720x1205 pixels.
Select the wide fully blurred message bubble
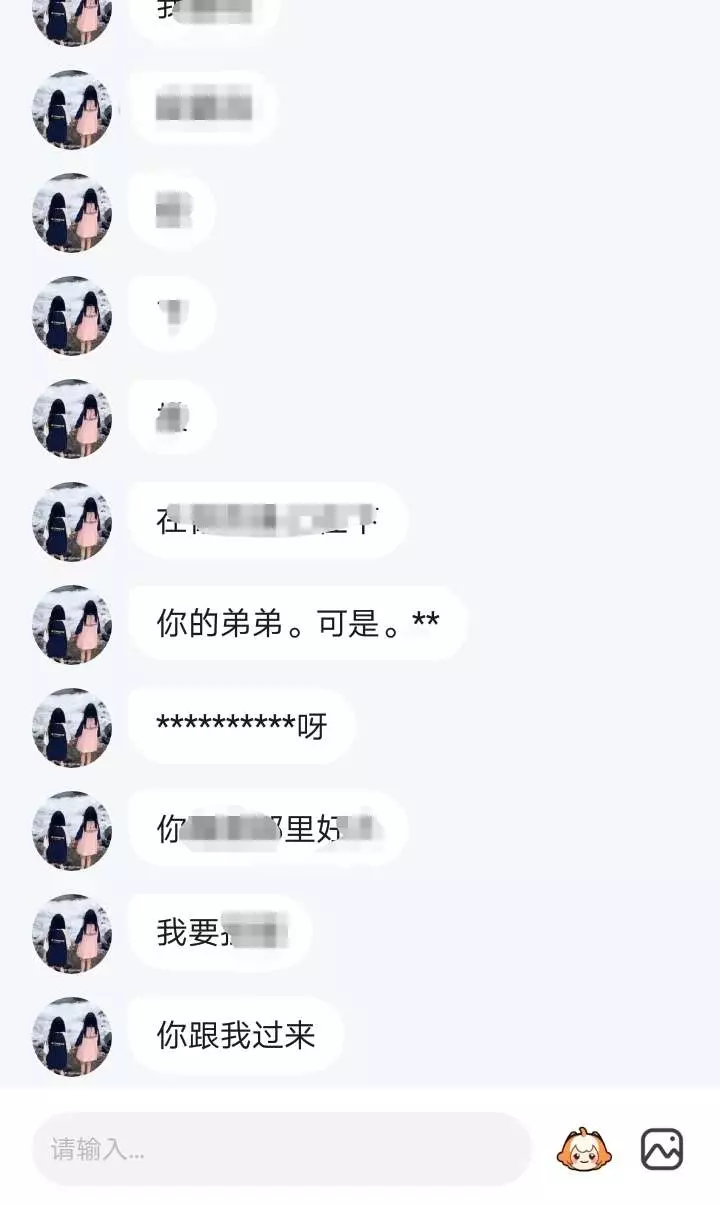tap(204, 108)
